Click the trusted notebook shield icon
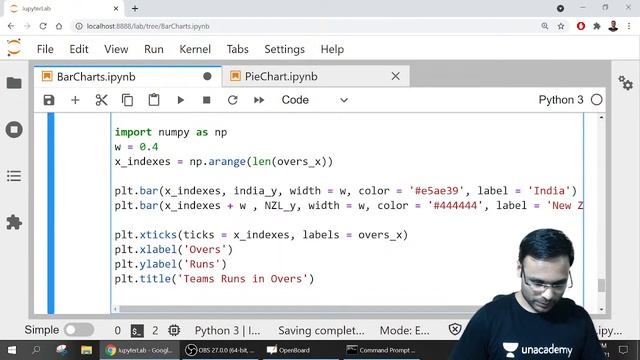640x360 pixels. (x=455, y=329)
